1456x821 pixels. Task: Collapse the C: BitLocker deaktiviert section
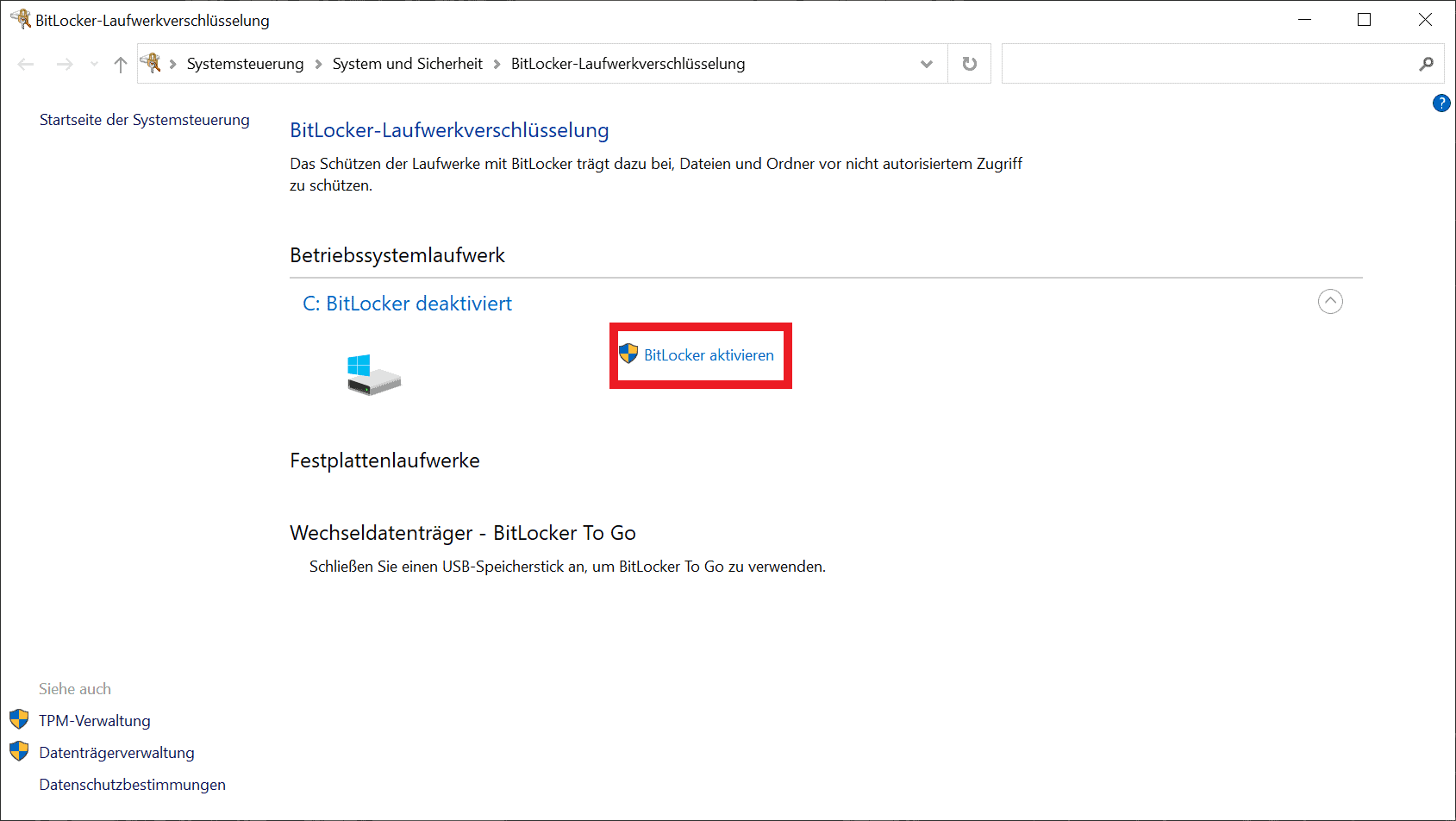pyautogui.click(x=1330, y=301)
